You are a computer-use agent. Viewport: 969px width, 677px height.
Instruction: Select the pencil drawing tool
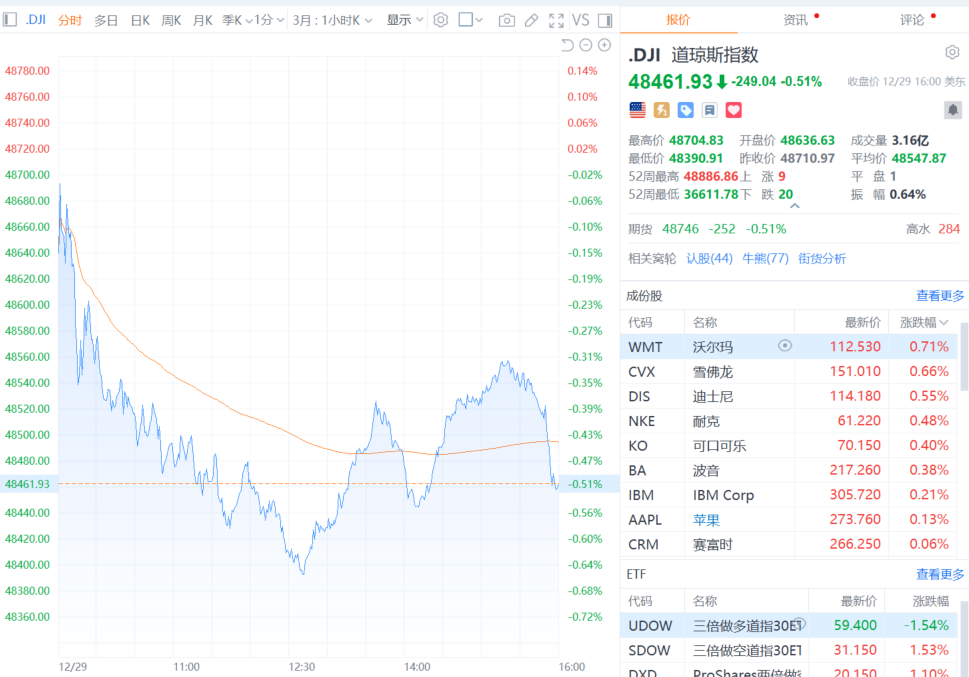click(531, 20)
